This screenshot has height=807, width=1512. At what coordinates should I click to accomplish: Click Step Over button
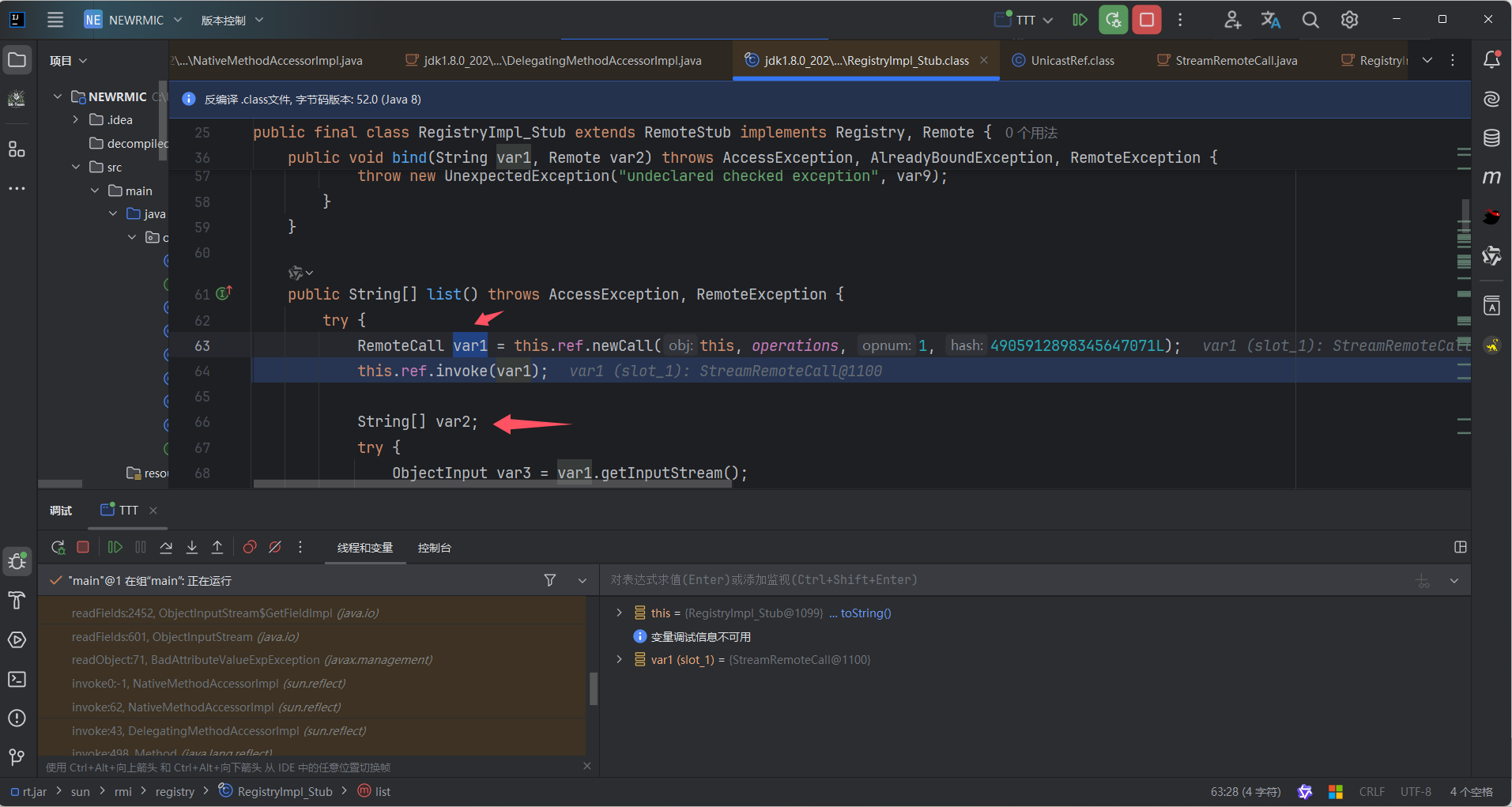coord(166,547)
